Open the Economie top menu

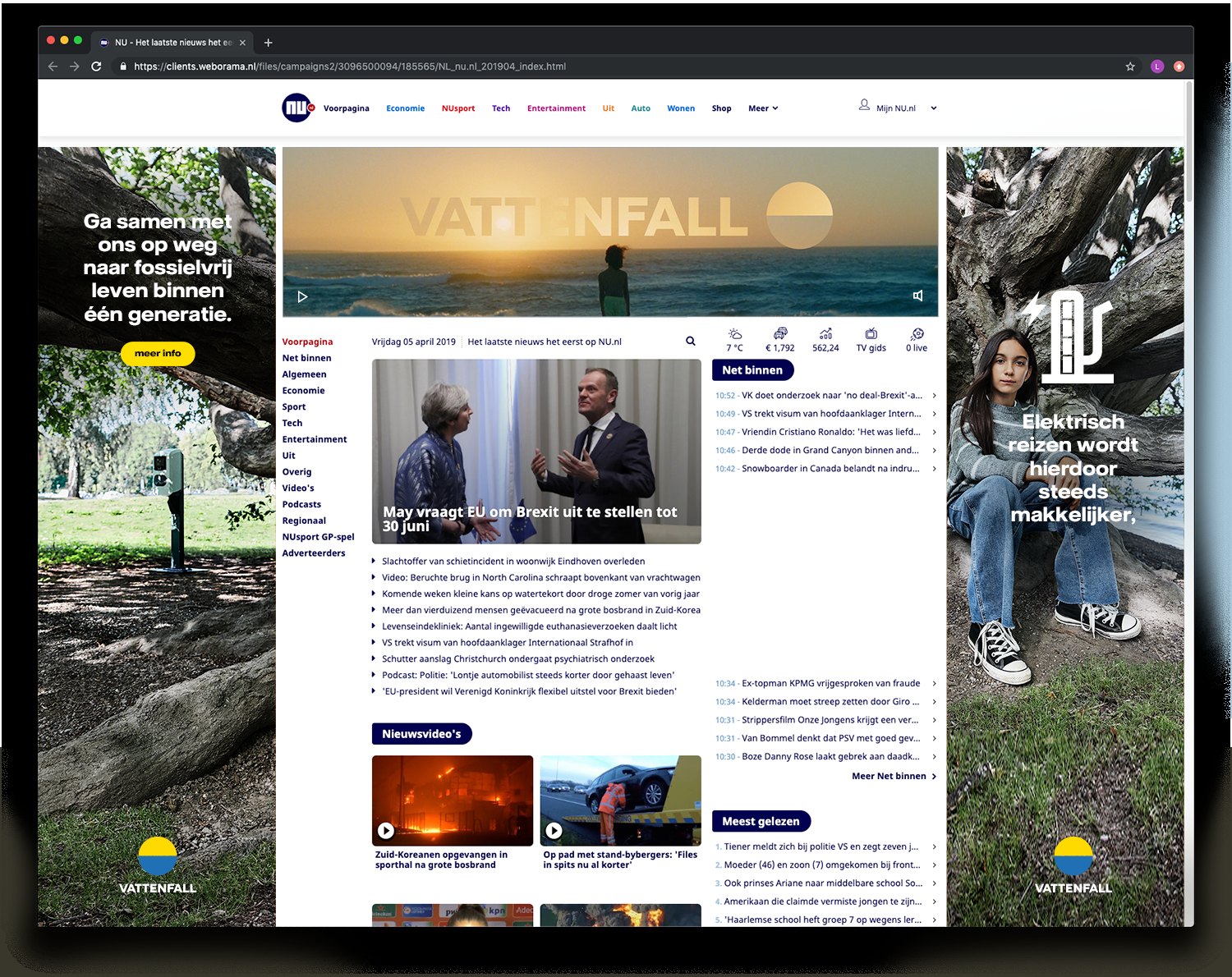tap(406, 108)
